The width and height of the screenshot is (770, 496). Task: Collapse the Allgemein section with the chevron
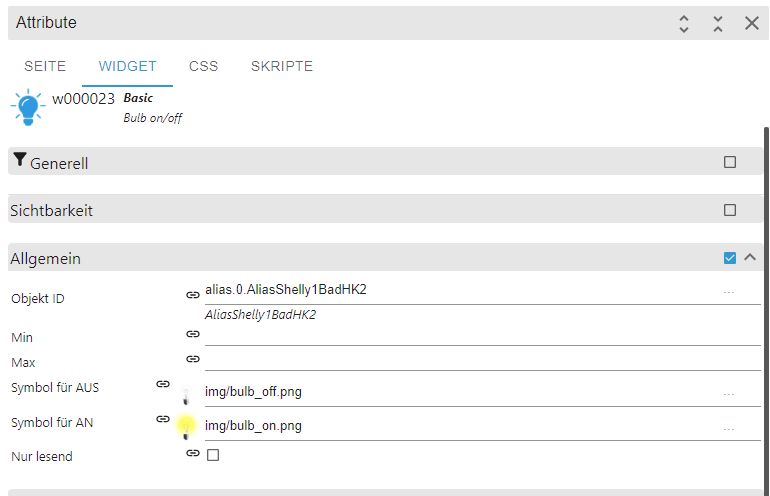point(750,258)
